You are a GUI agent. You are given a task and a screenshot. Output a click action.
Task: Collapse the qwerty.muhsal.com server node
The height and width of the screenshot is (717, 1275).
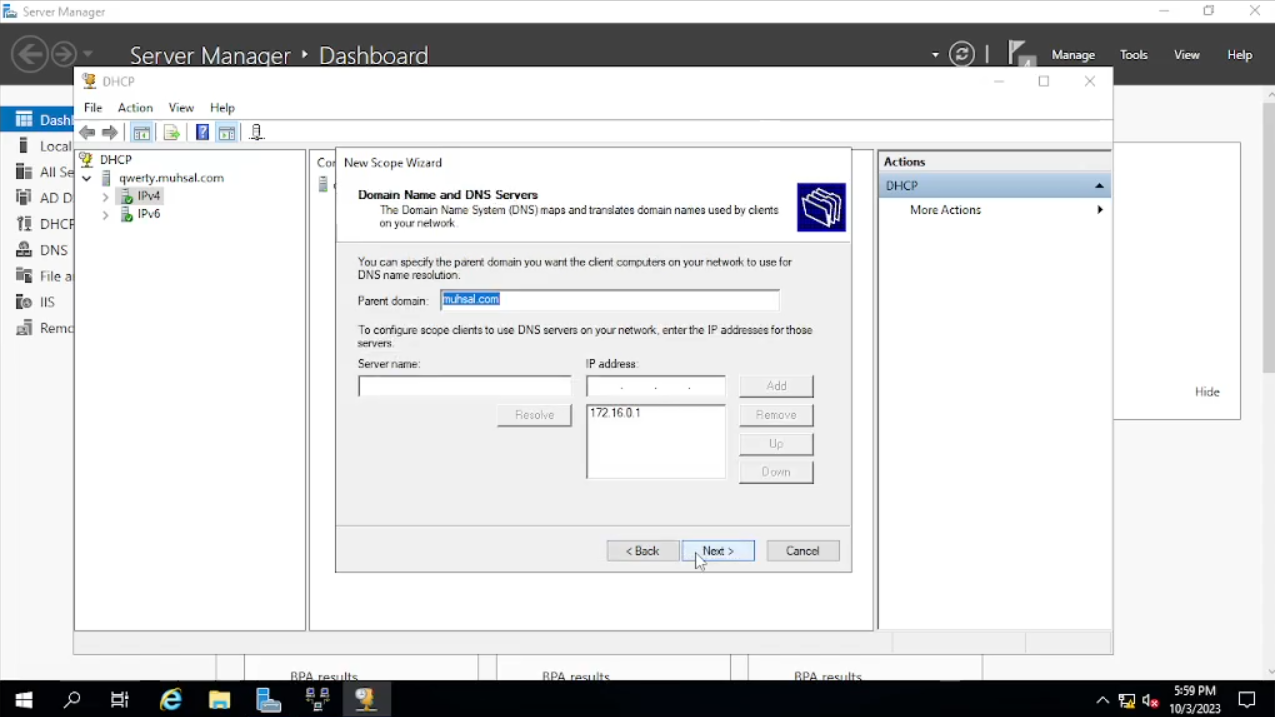click(x=87, y=179)
